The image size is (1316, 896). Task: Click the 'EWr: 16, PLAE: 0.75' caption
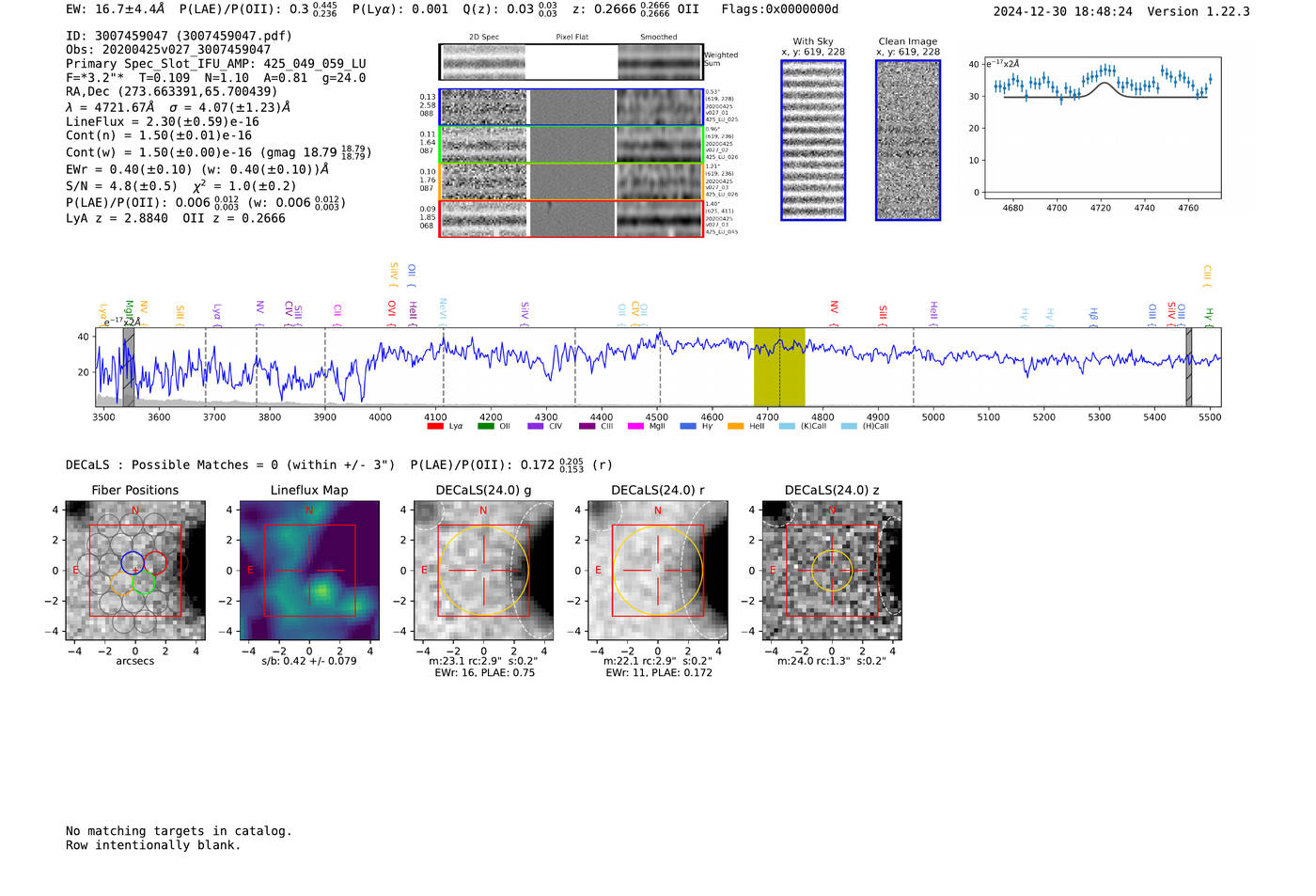coord(484,672)
